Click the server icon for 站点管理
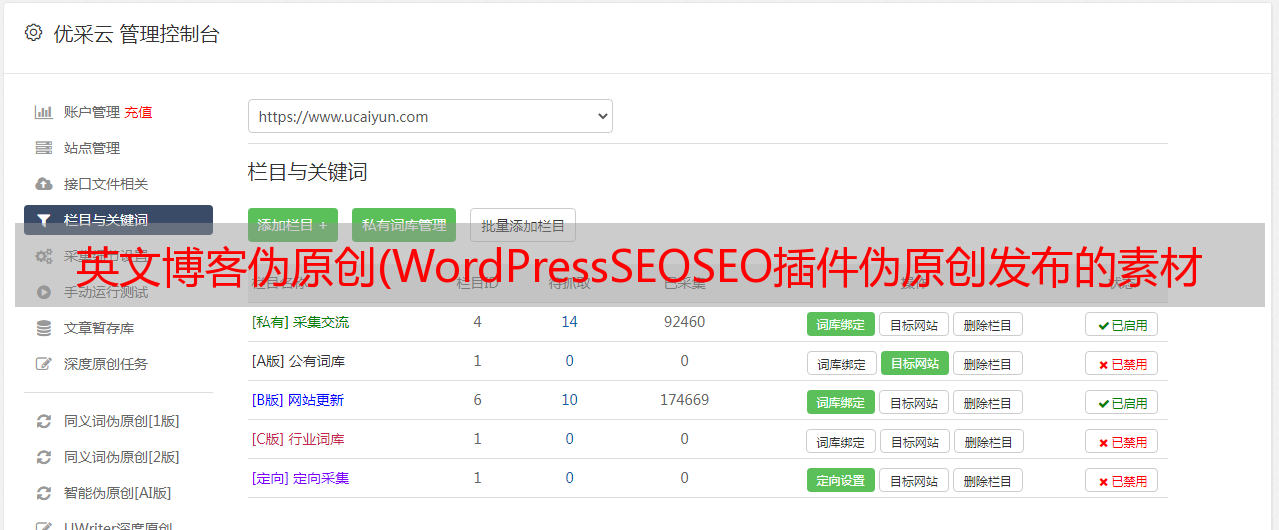 [x=43, y=148]
